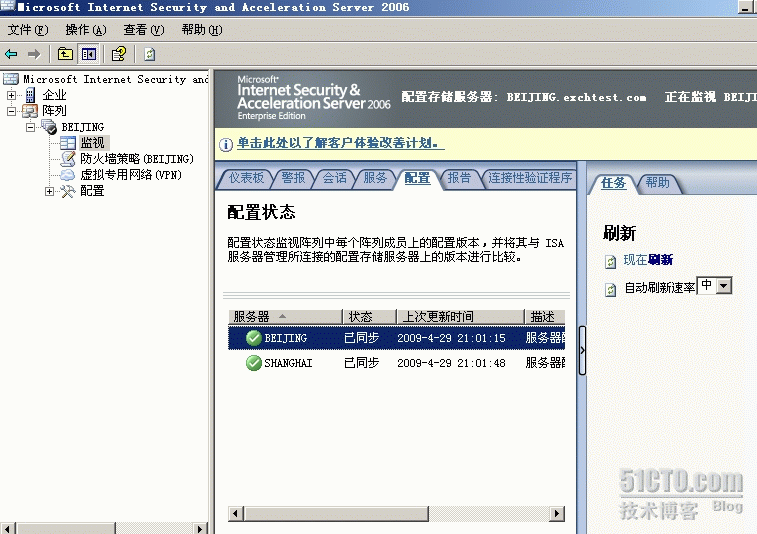
Task: Collapse the BEIJING tree node
Action: coord(30,127)
